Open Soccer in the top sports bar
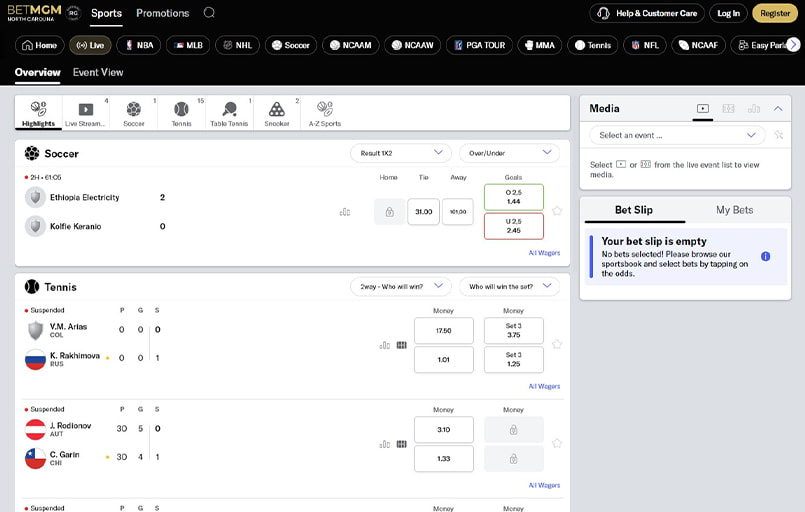The width and height of the screenshot is (805, 512). click(x=291, y=45)
